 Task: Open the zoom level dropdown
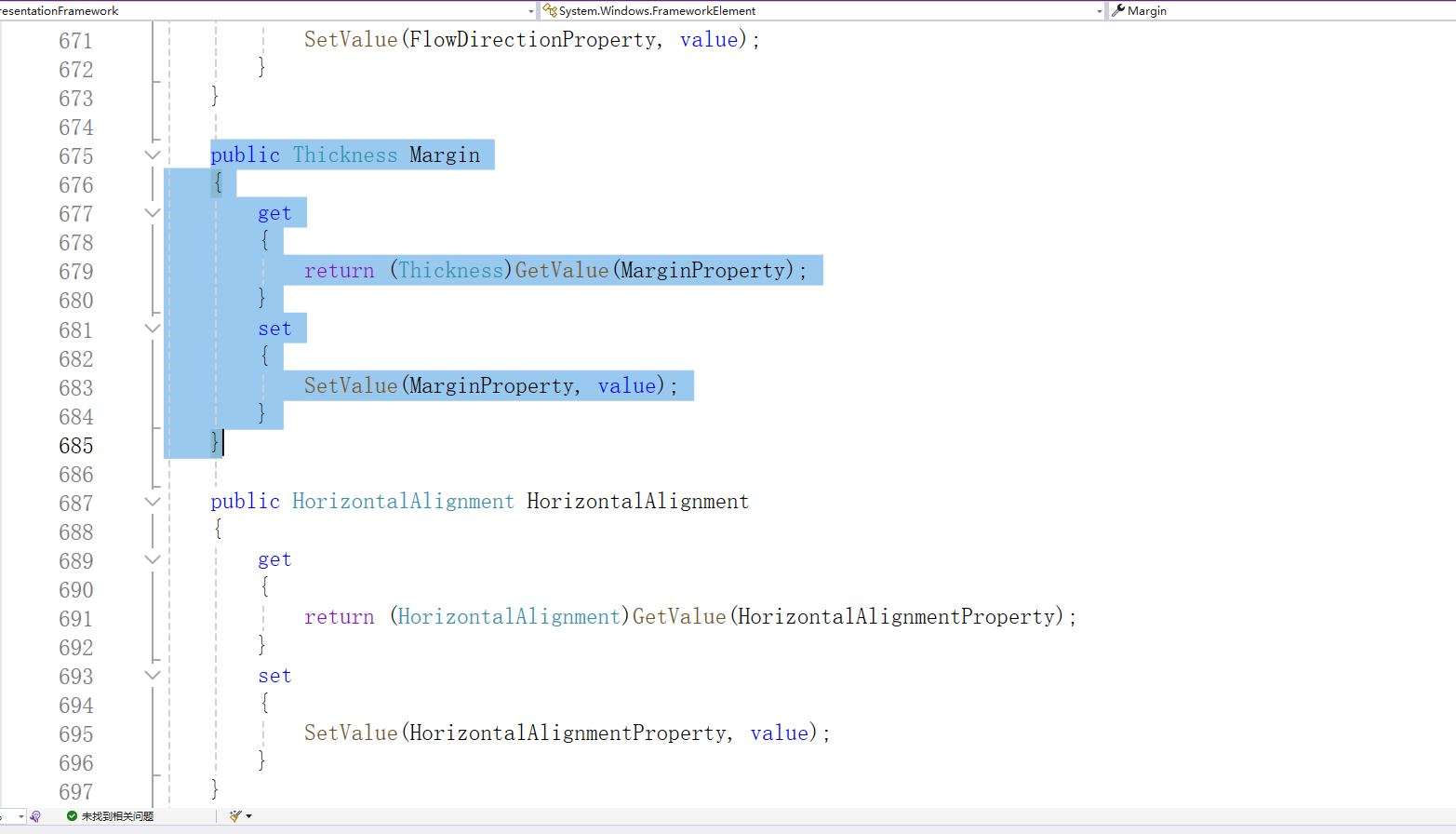pos(19,816)
